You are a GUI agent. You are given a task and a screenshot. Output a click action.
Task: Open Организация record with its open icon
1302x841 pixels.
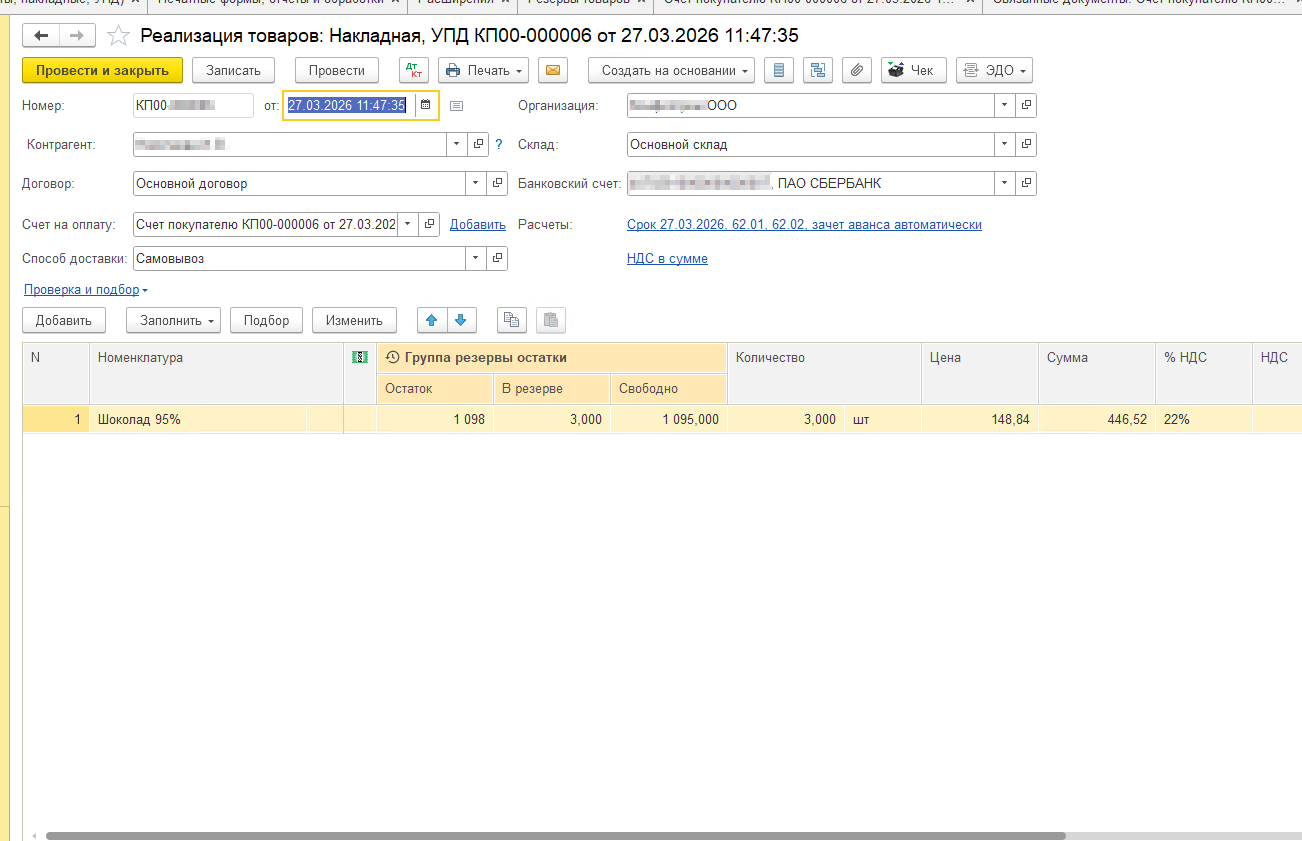pyautogui.click(x=1026, y=105)
